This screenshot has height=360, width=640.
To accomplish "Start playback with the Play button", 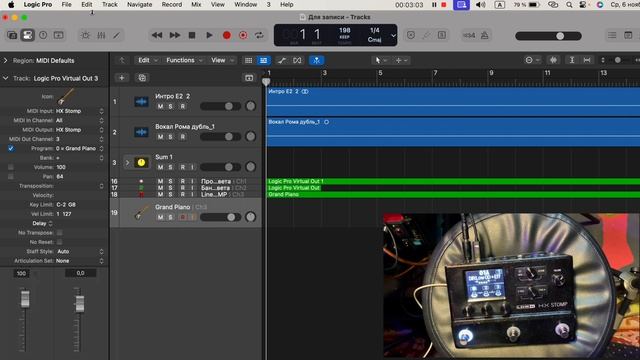I will 209,36.
